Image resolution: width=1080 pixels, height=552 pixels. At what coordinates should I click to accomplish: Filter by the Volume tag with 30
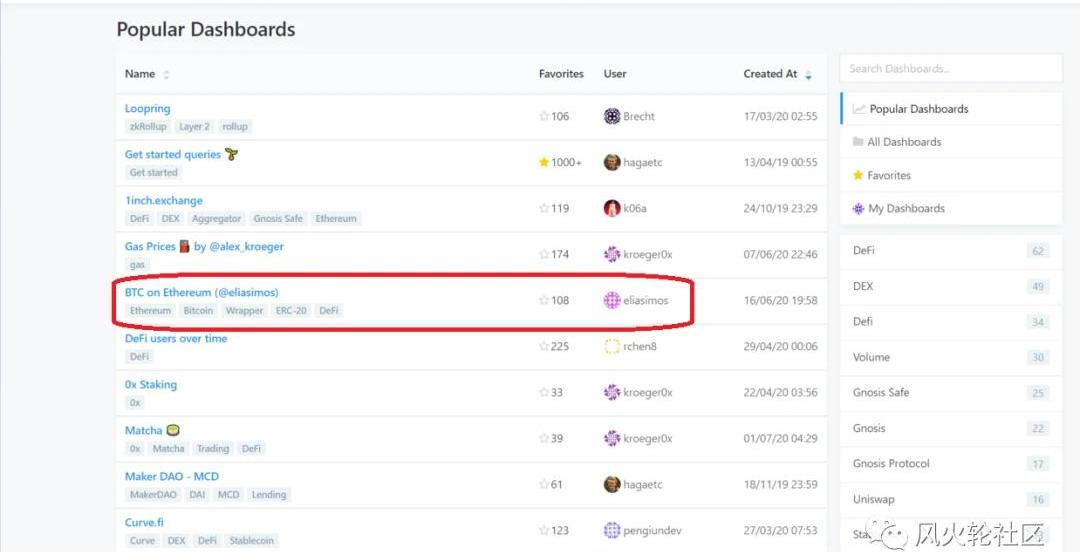pyautogui.click(x=951, y=357)
